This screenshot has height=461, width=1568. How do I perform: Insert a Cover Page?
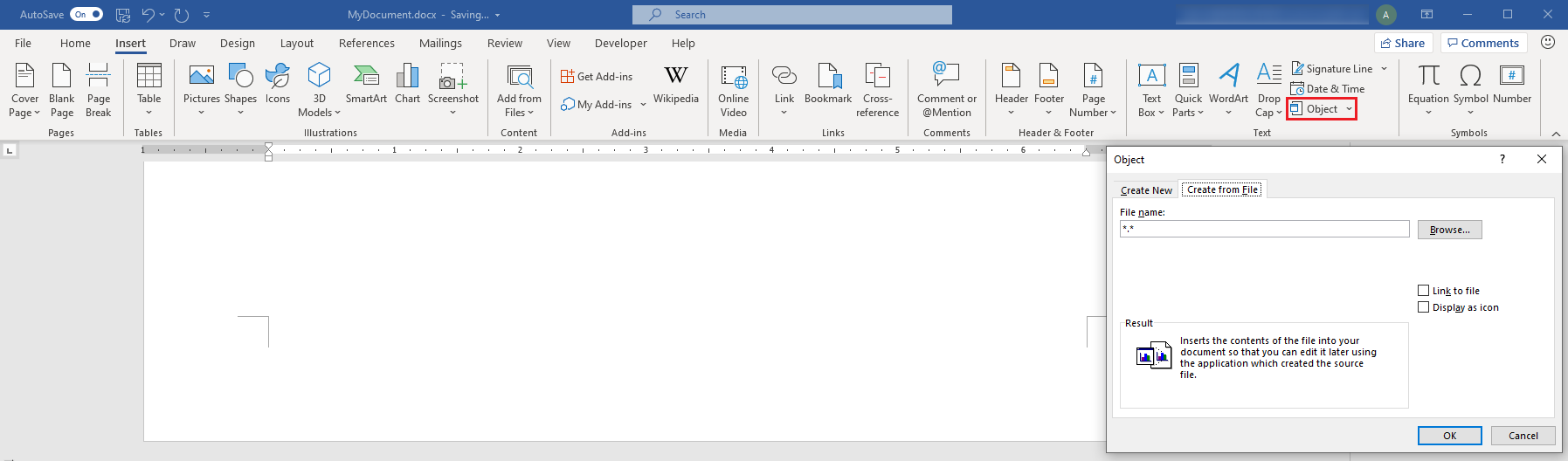[25, 90]
